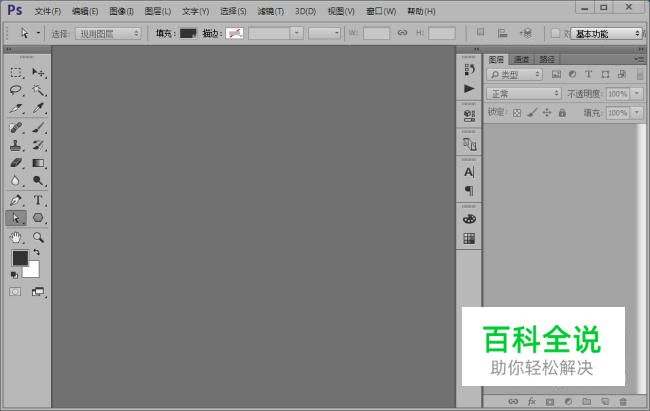Toggle lock position icon
Image resolution: width=650 pixels, height=411 pixels.
[547, 112]
